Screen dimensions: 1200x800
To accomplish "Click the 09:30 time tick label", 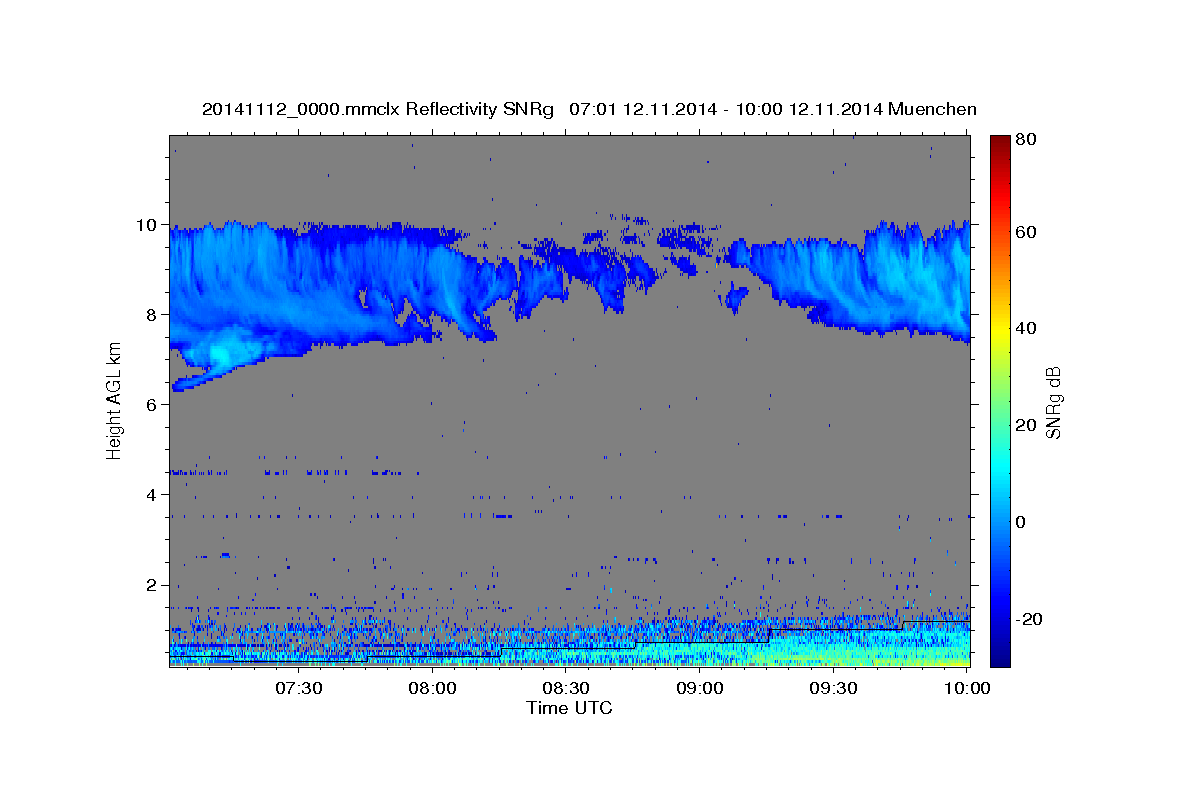I will (833, 688).
